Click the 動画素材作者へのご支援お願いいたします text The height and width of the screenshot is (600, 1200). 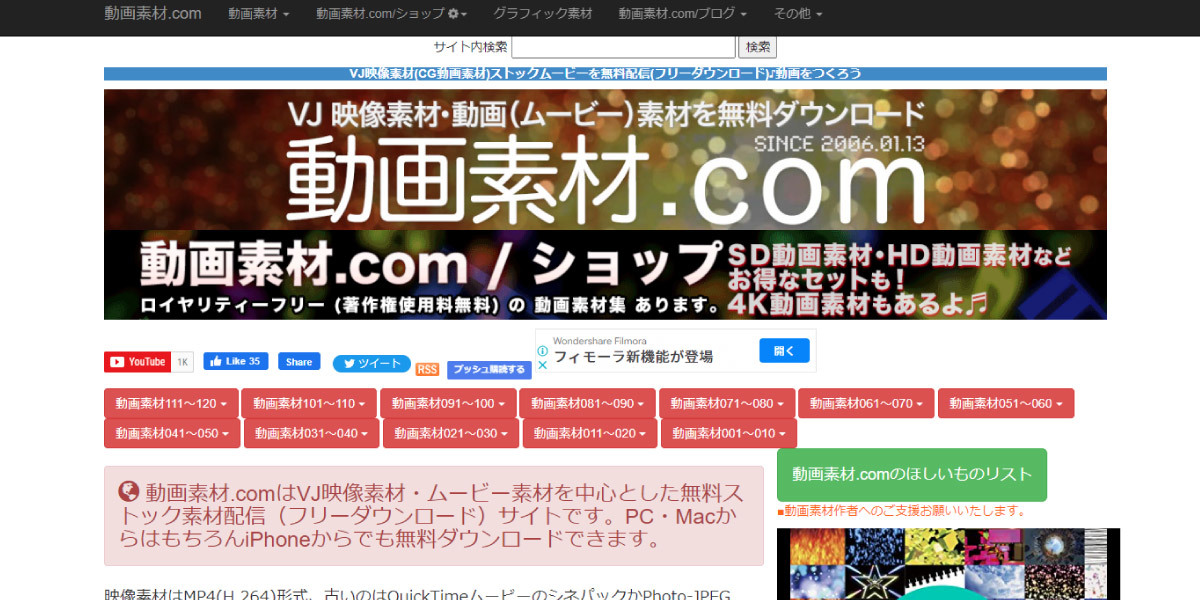[902, 510]
